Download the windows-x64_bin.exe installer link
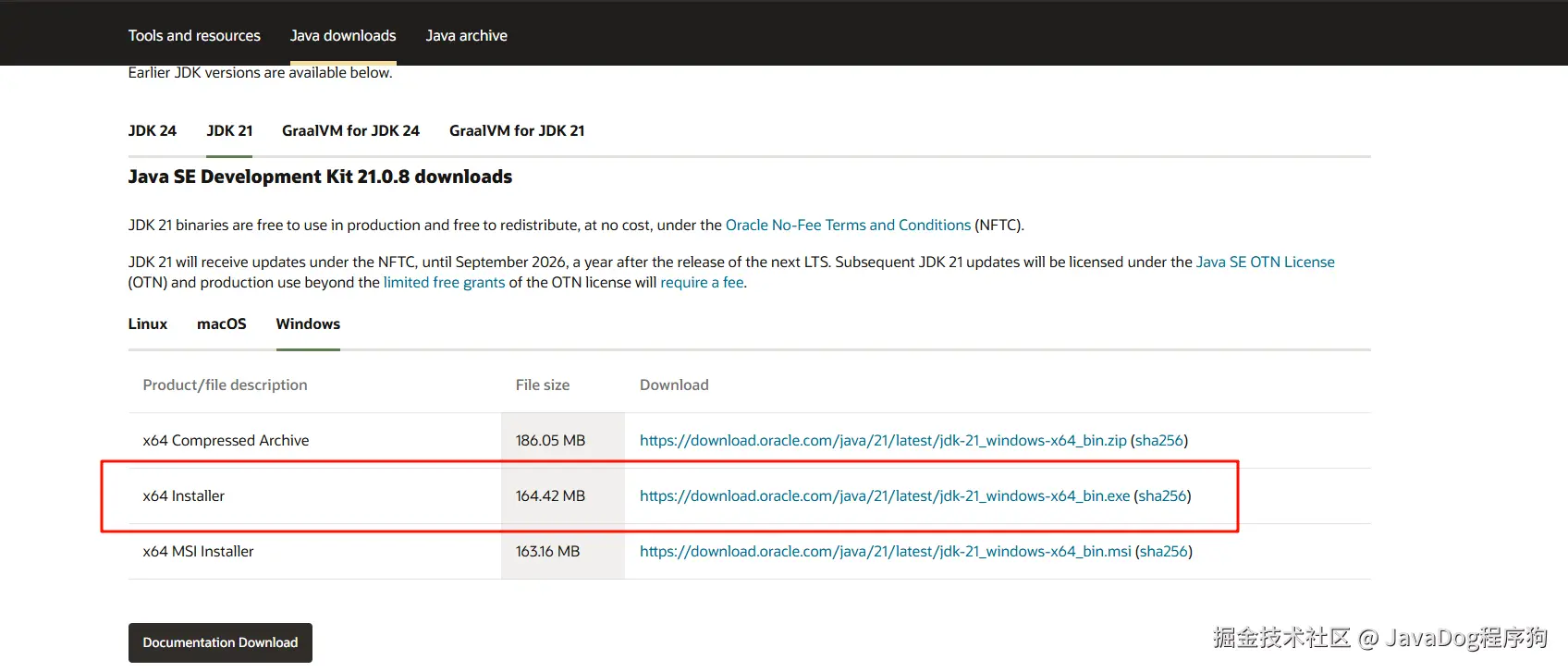The width and height of the screenshot is (1568, 672). pos(885,495)
